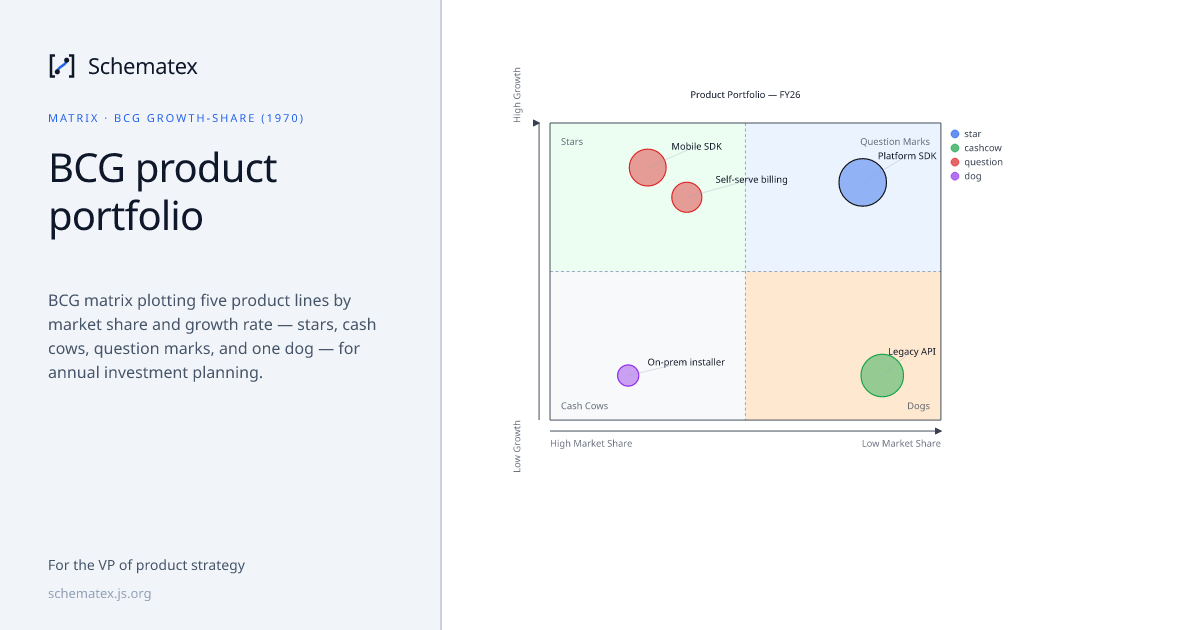Screen dimensions: 1200x630
Task: Click the 'Low Growth' axis label
Action: click(518, 446)
